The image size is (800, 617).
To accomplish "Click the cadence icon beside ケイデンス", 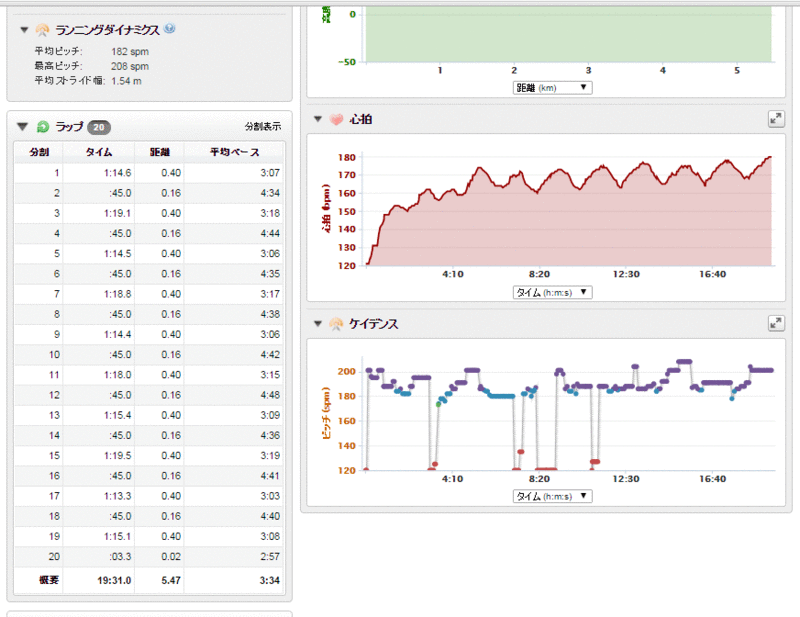I will [337, 324].
